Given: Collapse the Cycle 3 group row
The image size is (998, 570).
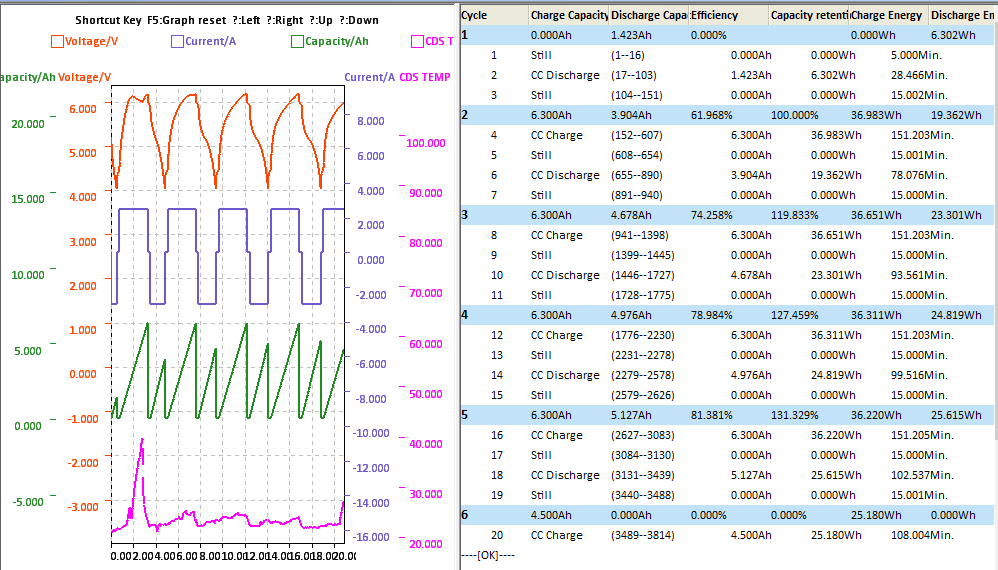Looking at the screenshot, I should (465, 215).
